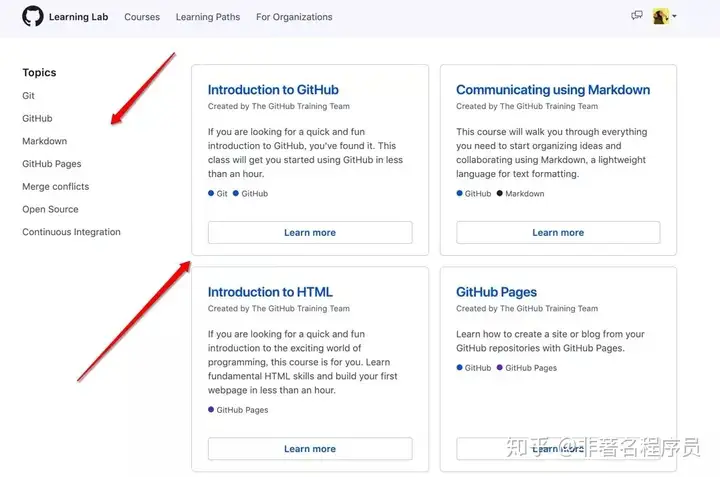The height and width of the screenshot is (477, 720).
Task: Click purple dot on Introduction to HTML card
Action: [211, 410]
